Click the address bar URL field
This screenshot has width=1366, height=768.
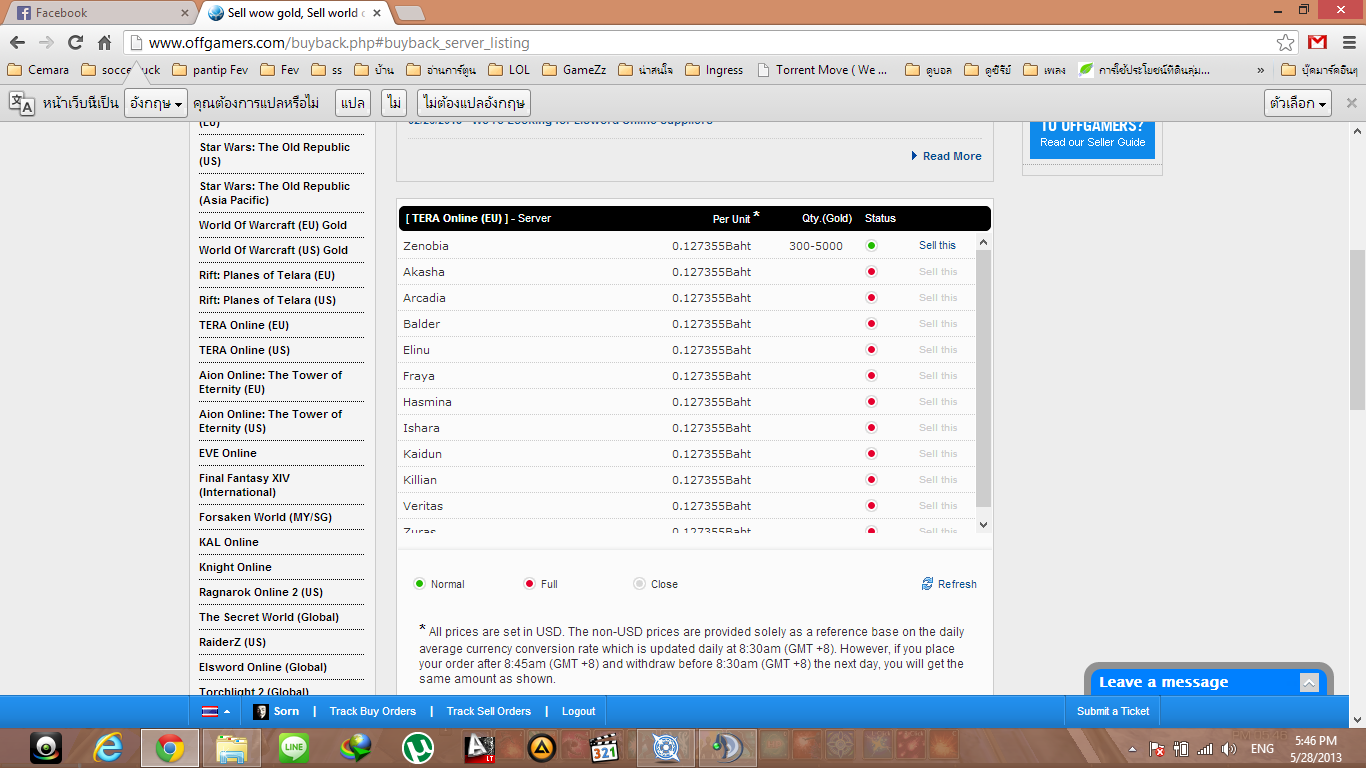[710, 43]
